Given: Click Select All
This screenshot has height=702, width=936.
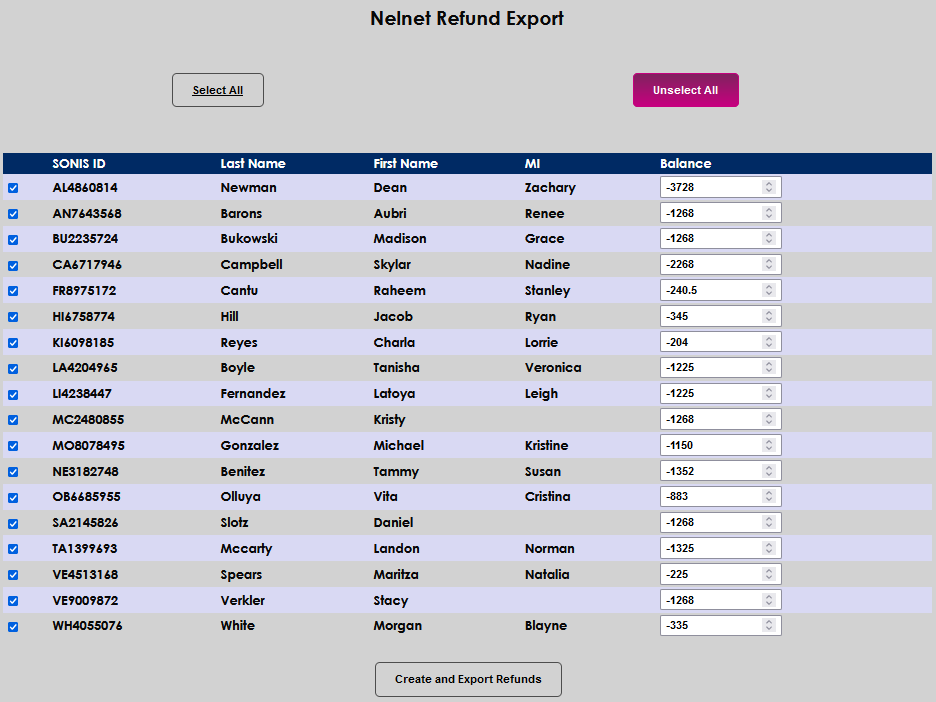Looking at the screenshot, I should 217,89.
